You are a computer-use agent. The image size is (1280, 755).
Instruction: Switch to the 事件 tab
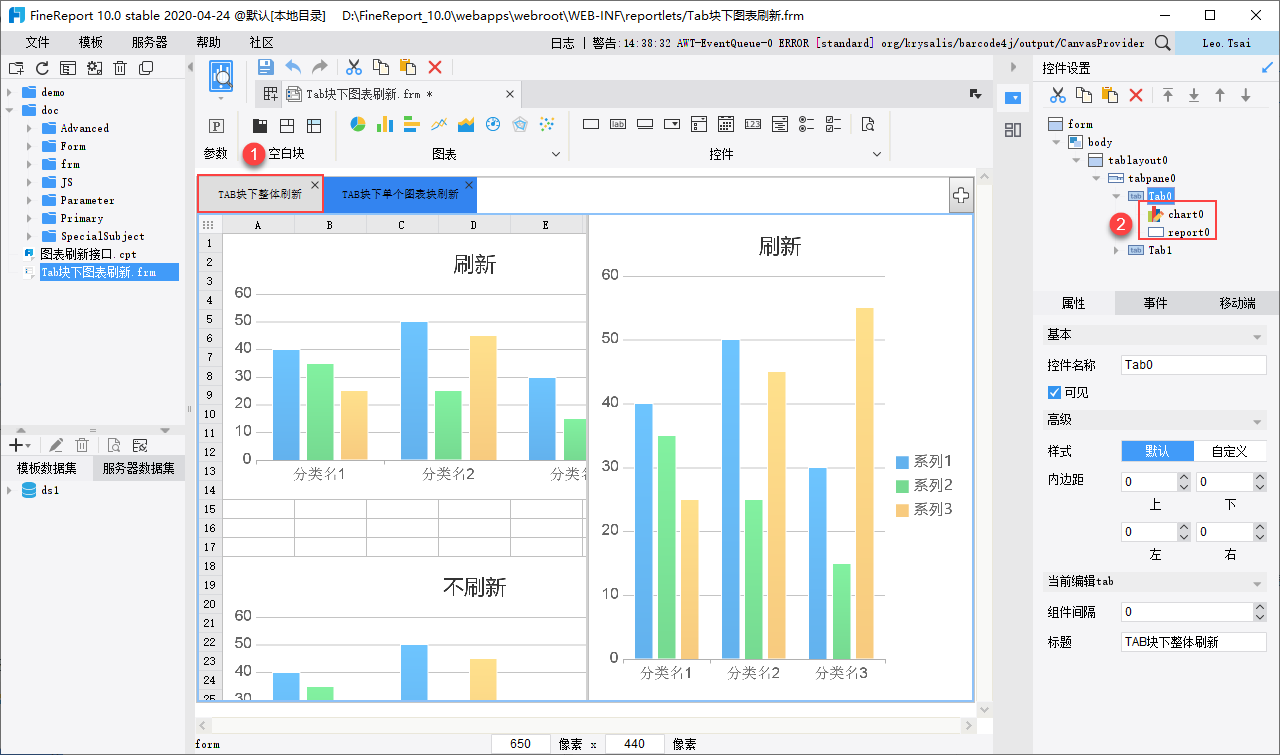pos(1156,303)
